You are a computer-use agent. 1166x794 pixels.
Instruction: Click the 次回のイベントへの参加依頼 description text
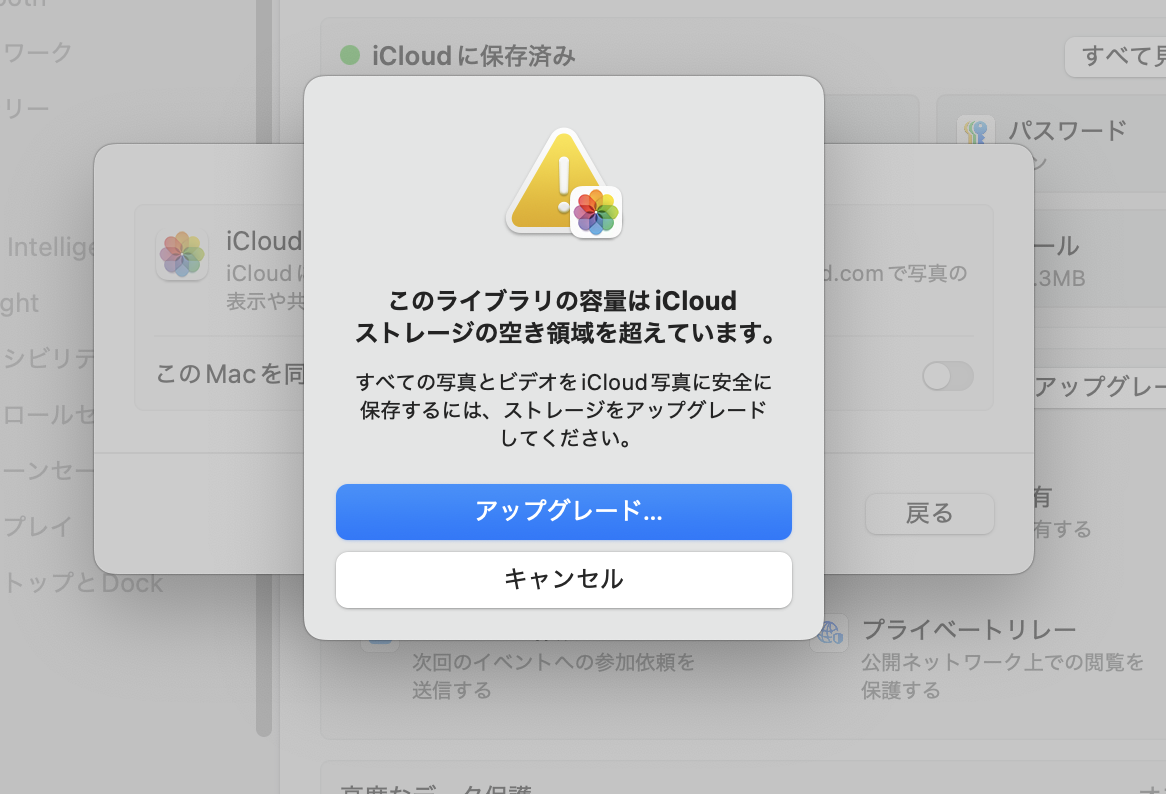[x=553, y=662]
